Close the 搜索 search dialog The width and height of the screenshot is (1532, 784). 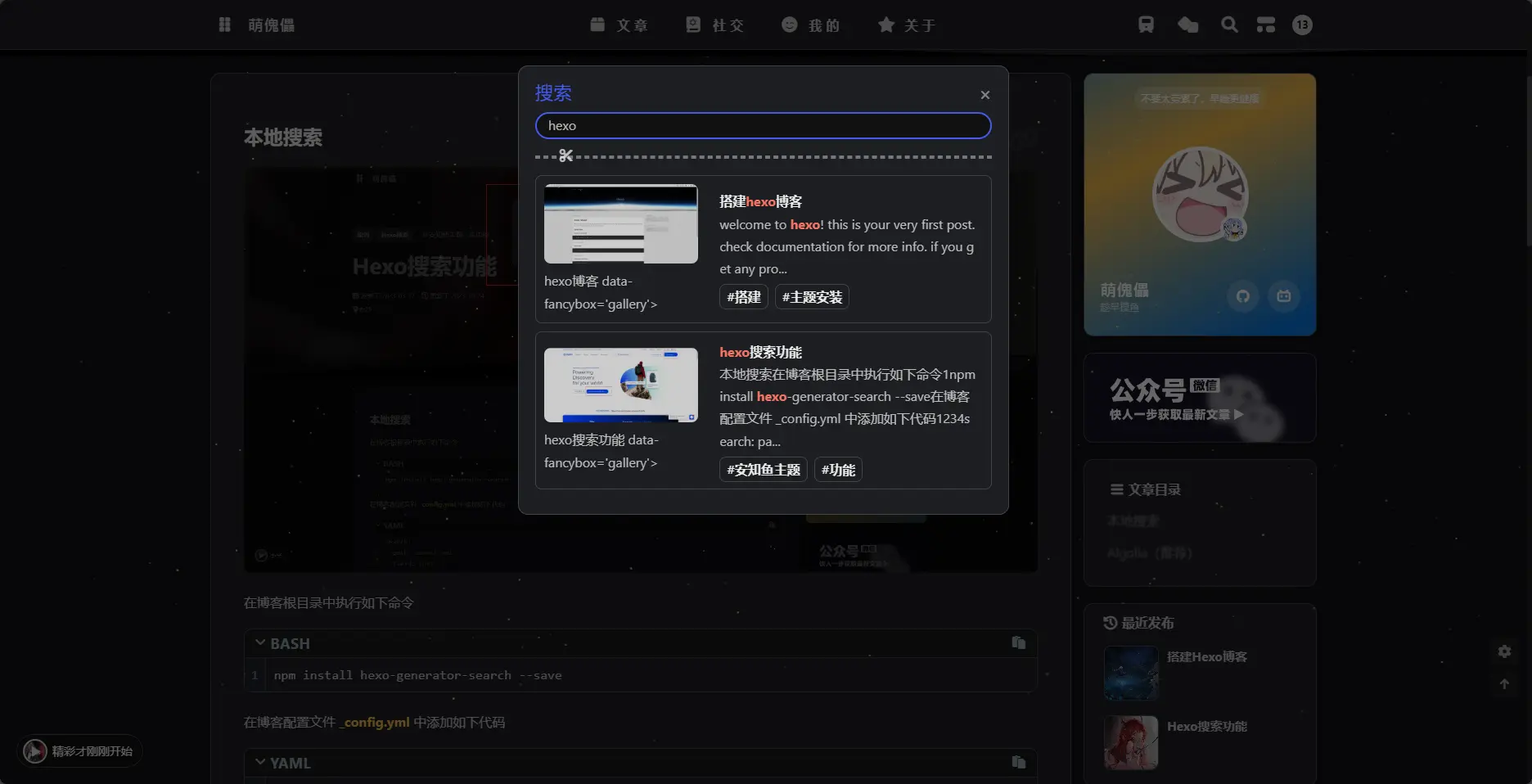pyautogui.click(x=985, y=95)
